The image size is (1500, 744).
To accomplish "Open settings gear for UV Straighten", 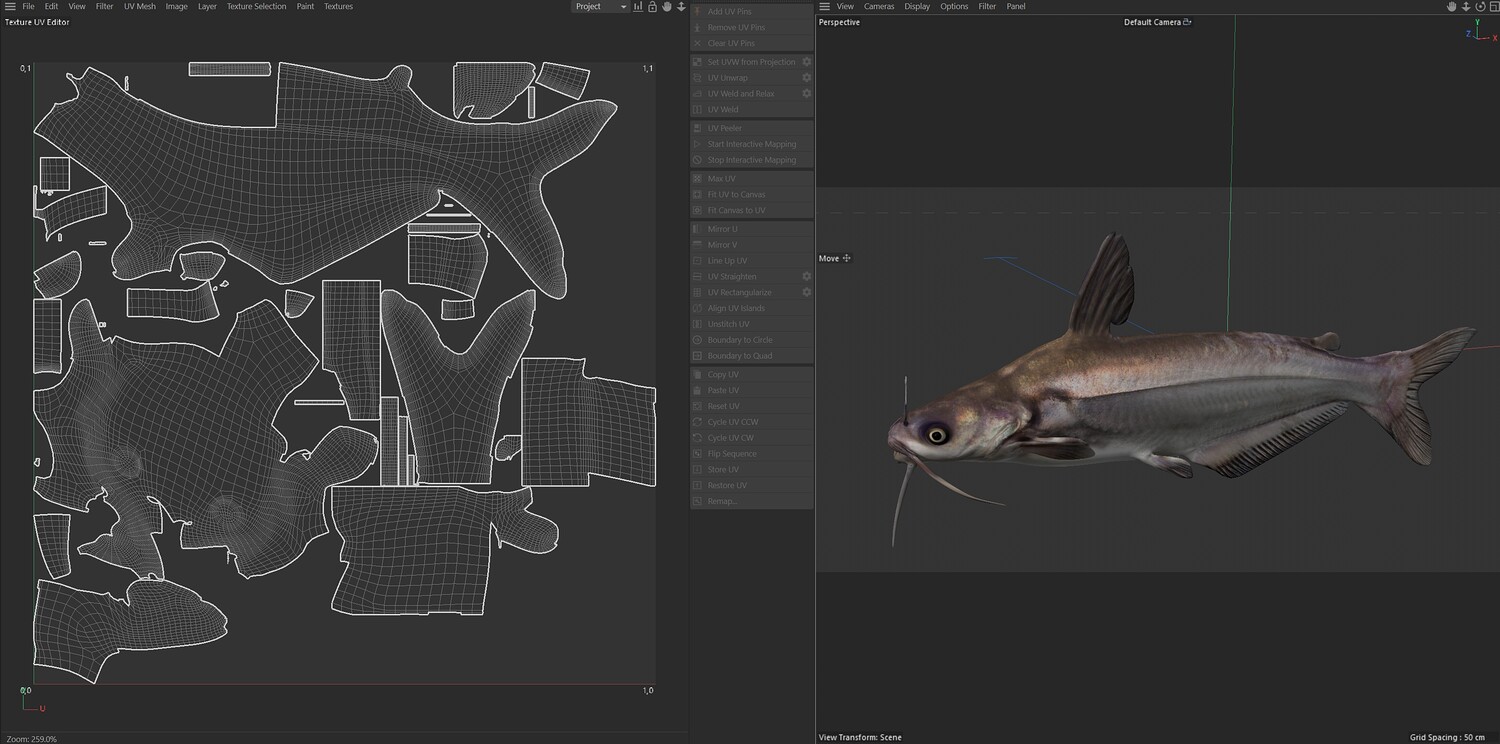I will pyautogui.click(x=806, y=277).
